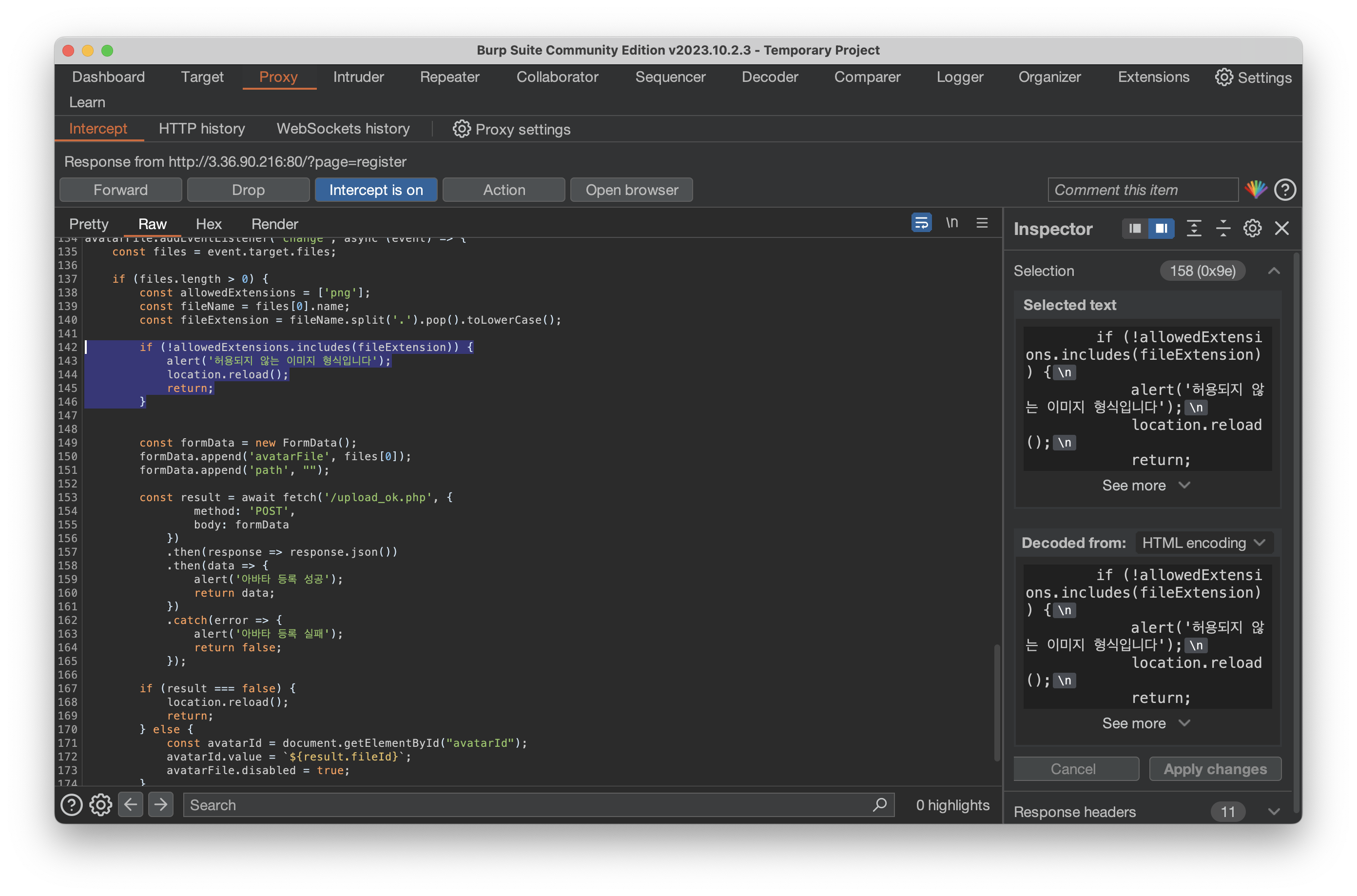This screenshot has width=1357, height=896.
Task: Toggle the Intercept is on button
Action: pyautogui.click(x=376, y=190)
